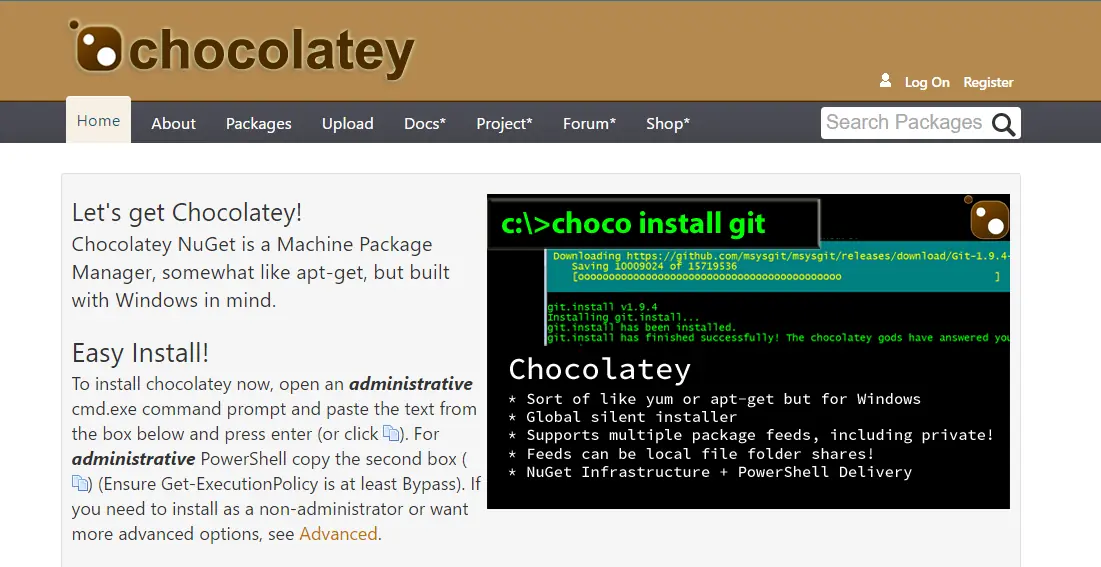Image resolution: width=1101 pixels, height=567 pixels.
Task: Open the Project* menu item
Action: click(504, 124)
